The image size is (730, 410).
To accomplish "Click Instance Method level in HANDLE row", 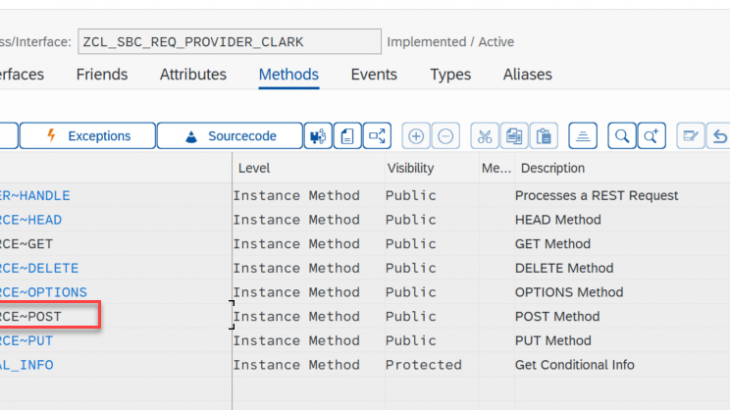I will point(297,195).
